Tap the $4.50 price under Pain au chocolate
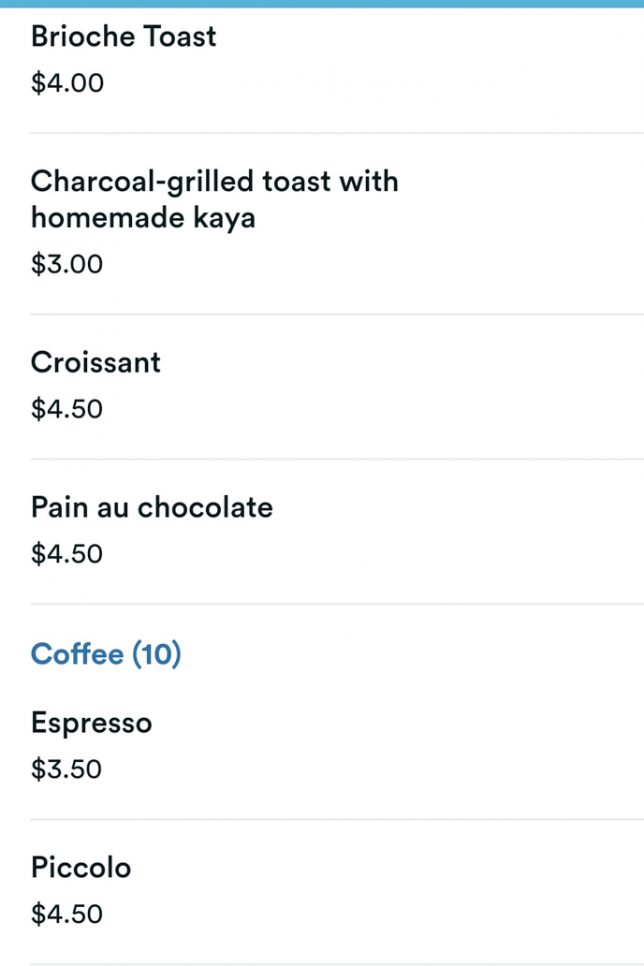 point(67,554)
